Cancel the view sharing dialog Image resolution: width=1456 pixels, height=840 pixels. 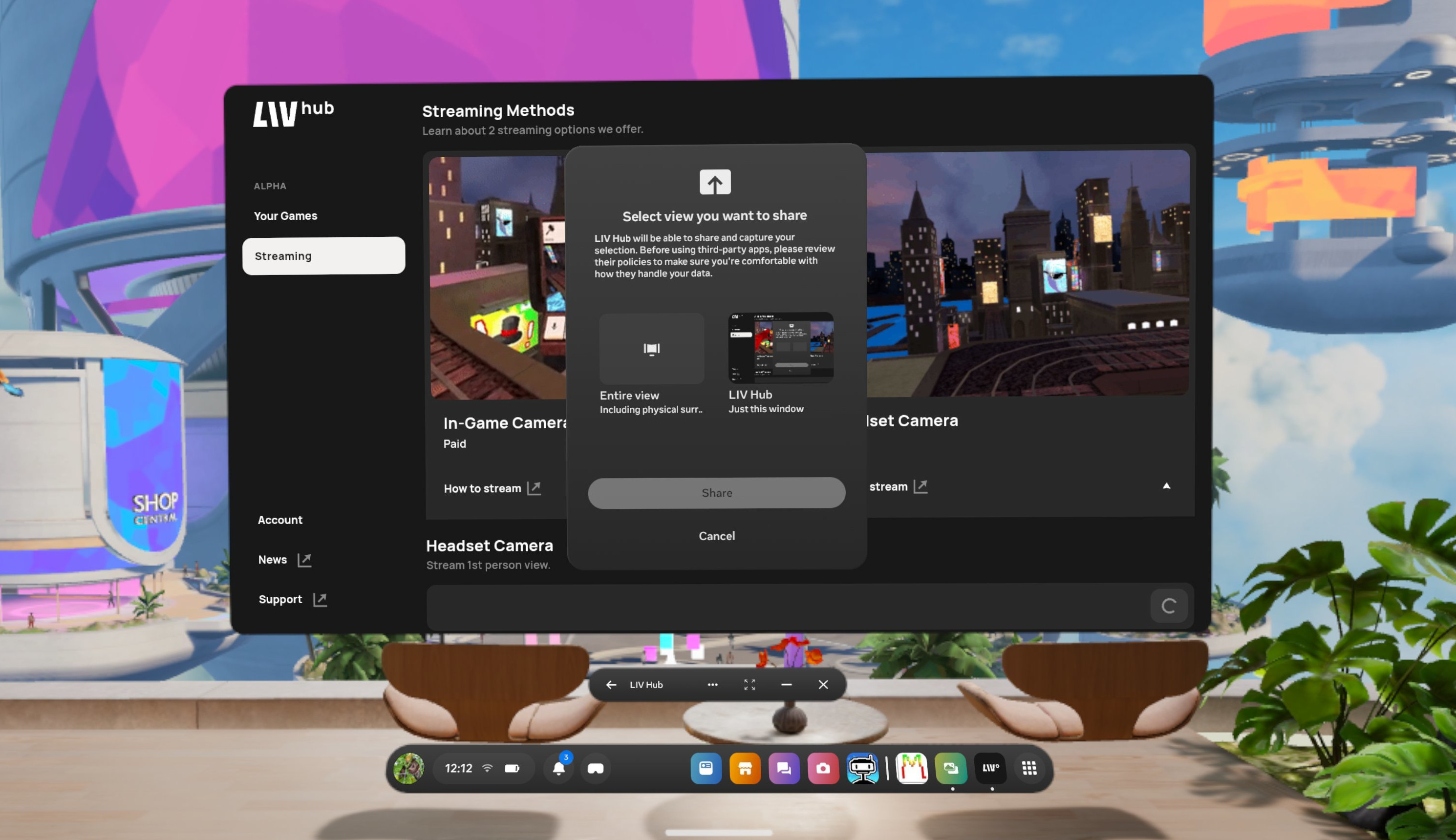tap(716, 536)
